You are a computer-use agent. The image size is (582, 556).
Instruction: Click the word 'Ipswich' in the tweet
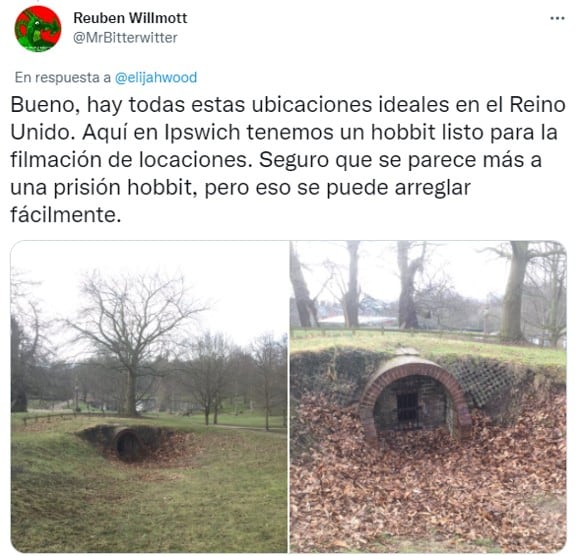[x=202, y=133]
